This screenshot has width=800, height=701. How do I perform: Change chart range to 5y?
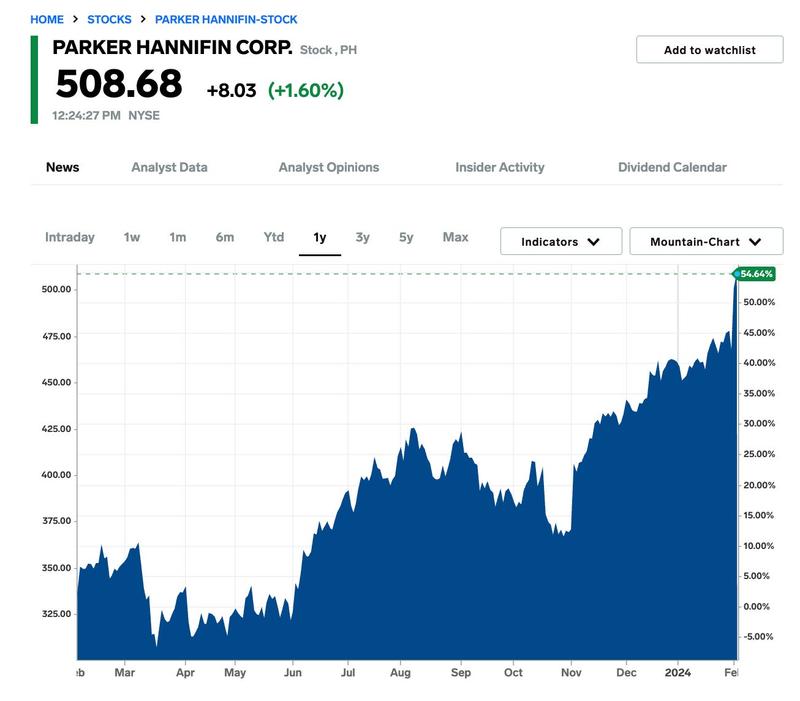point(406,237)
